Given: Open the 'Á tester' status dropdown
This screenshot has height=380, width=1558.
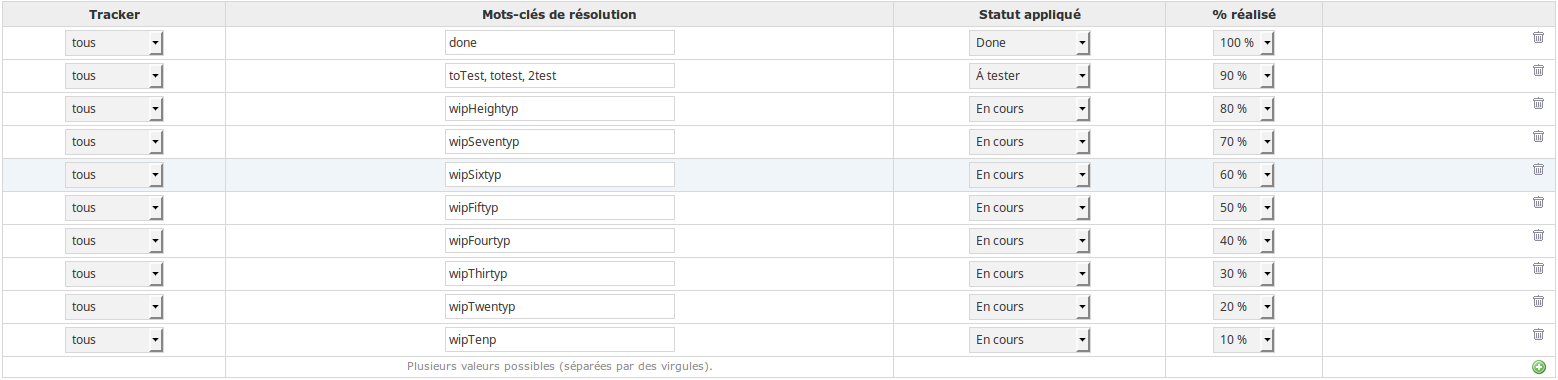Looking at the screenshot, I should [1029, 76].
